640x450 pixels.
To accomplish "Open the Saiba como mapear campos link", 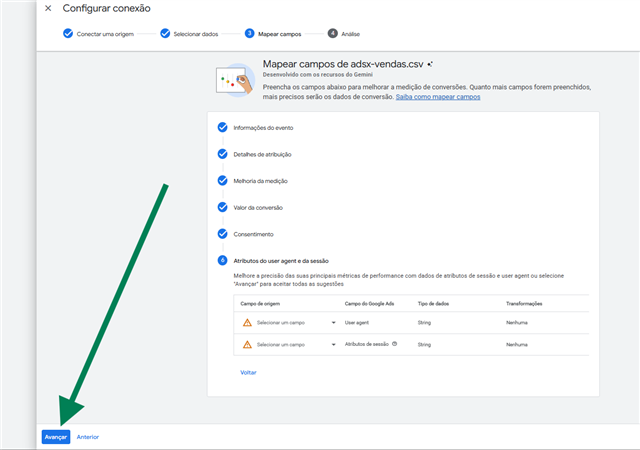I will pos(438,97).
